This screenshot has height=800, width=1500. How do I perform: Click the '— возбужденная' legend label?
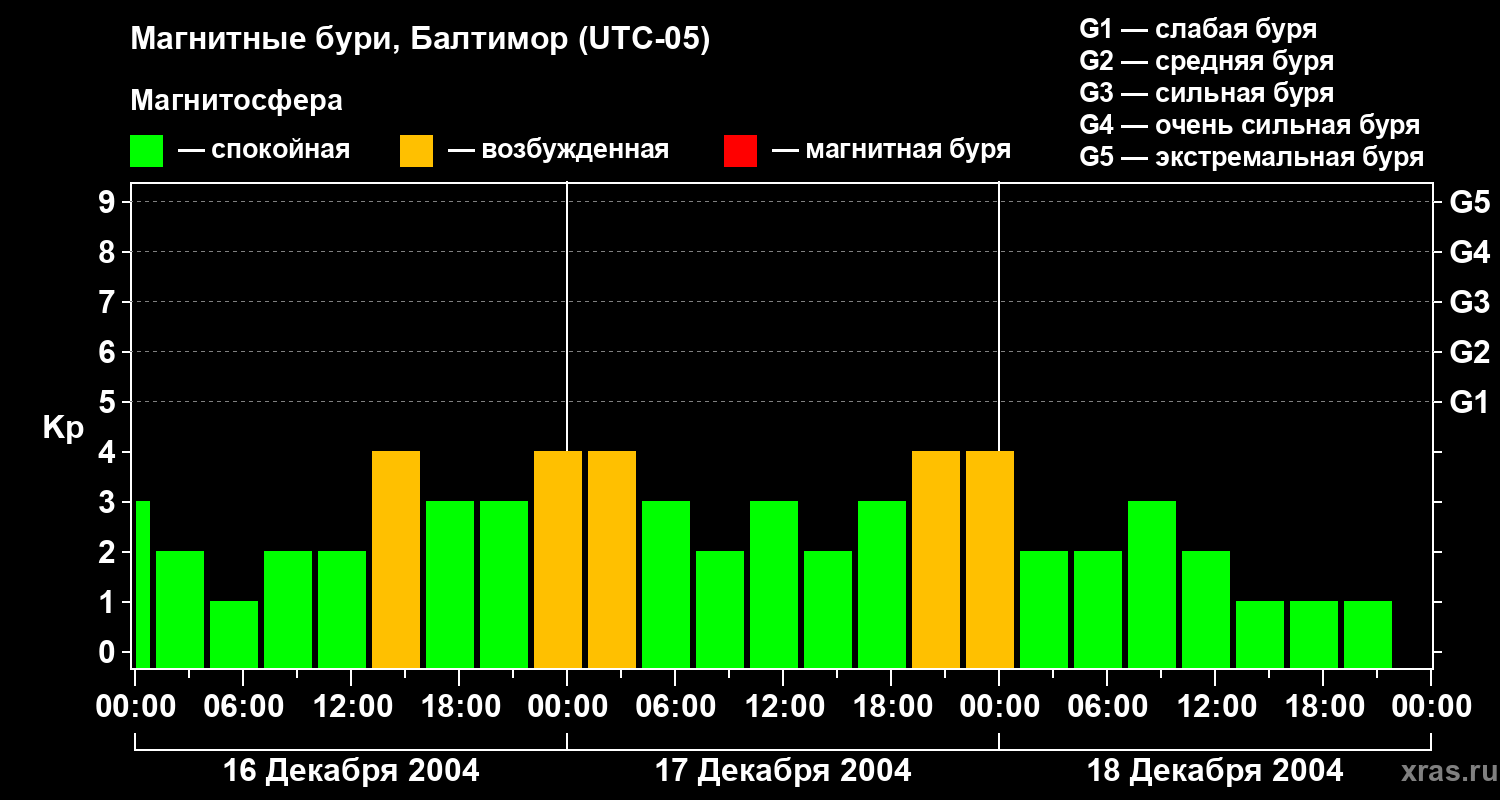click(558, 150)
